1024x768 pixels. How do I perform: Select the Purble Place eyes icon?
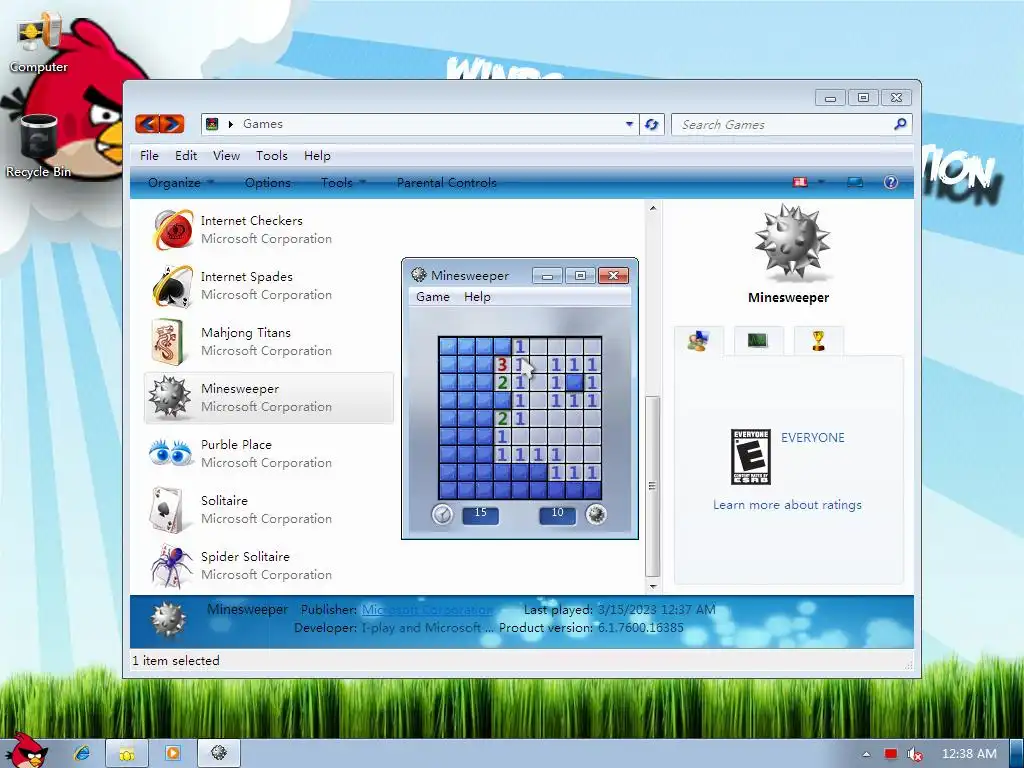(x=170, y=453)
